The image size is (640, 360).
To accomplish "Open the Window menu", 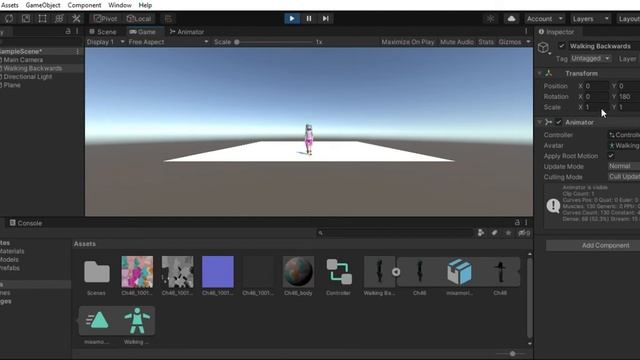I will (x=120, y=5).
